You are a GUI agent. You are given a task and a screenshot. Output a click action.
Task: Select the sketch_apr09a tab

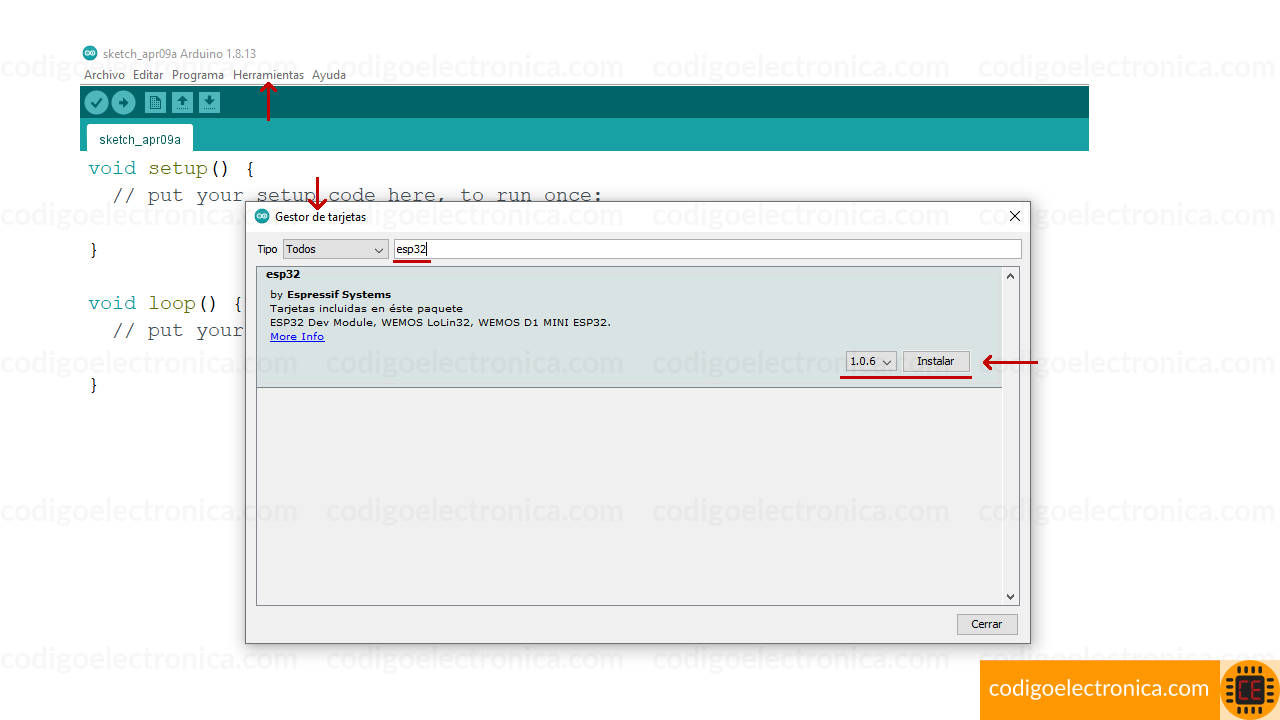pyautogui.click(x=140, y=139)
